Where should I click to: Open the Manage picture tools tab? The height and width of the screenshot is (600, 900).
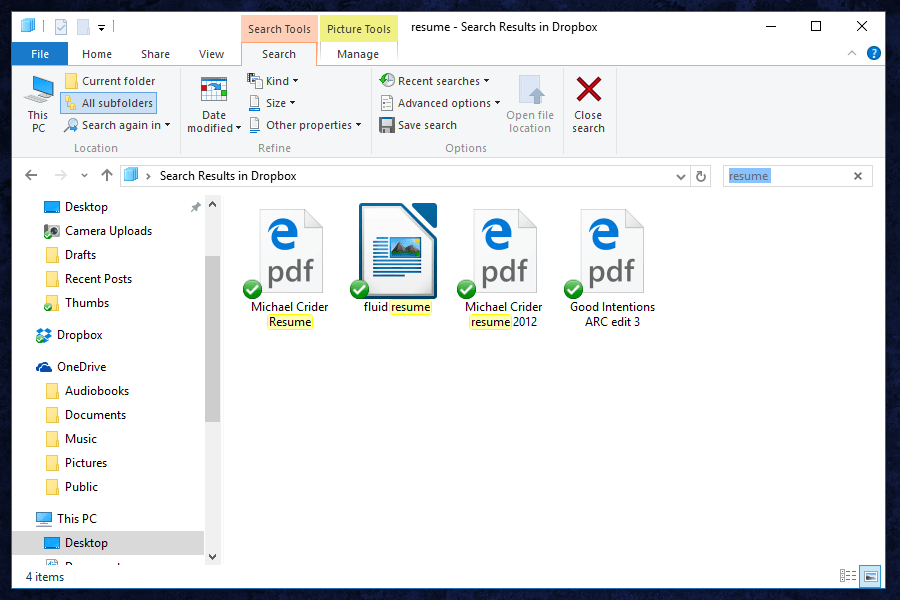(358, 54)
